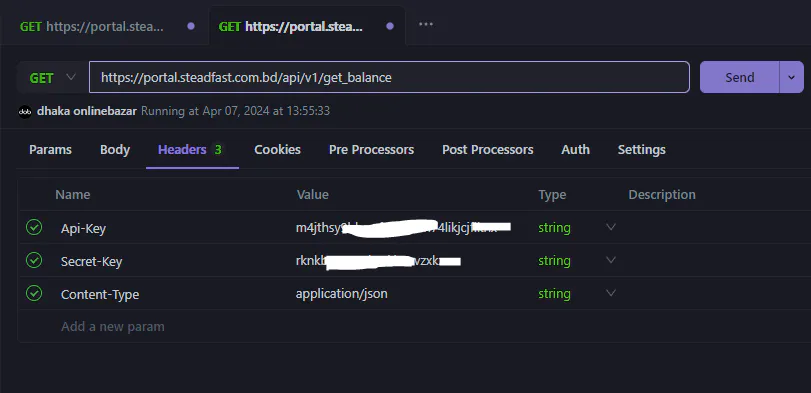Click the Api-Key value field
811x393 pixels.
point(403,228)
